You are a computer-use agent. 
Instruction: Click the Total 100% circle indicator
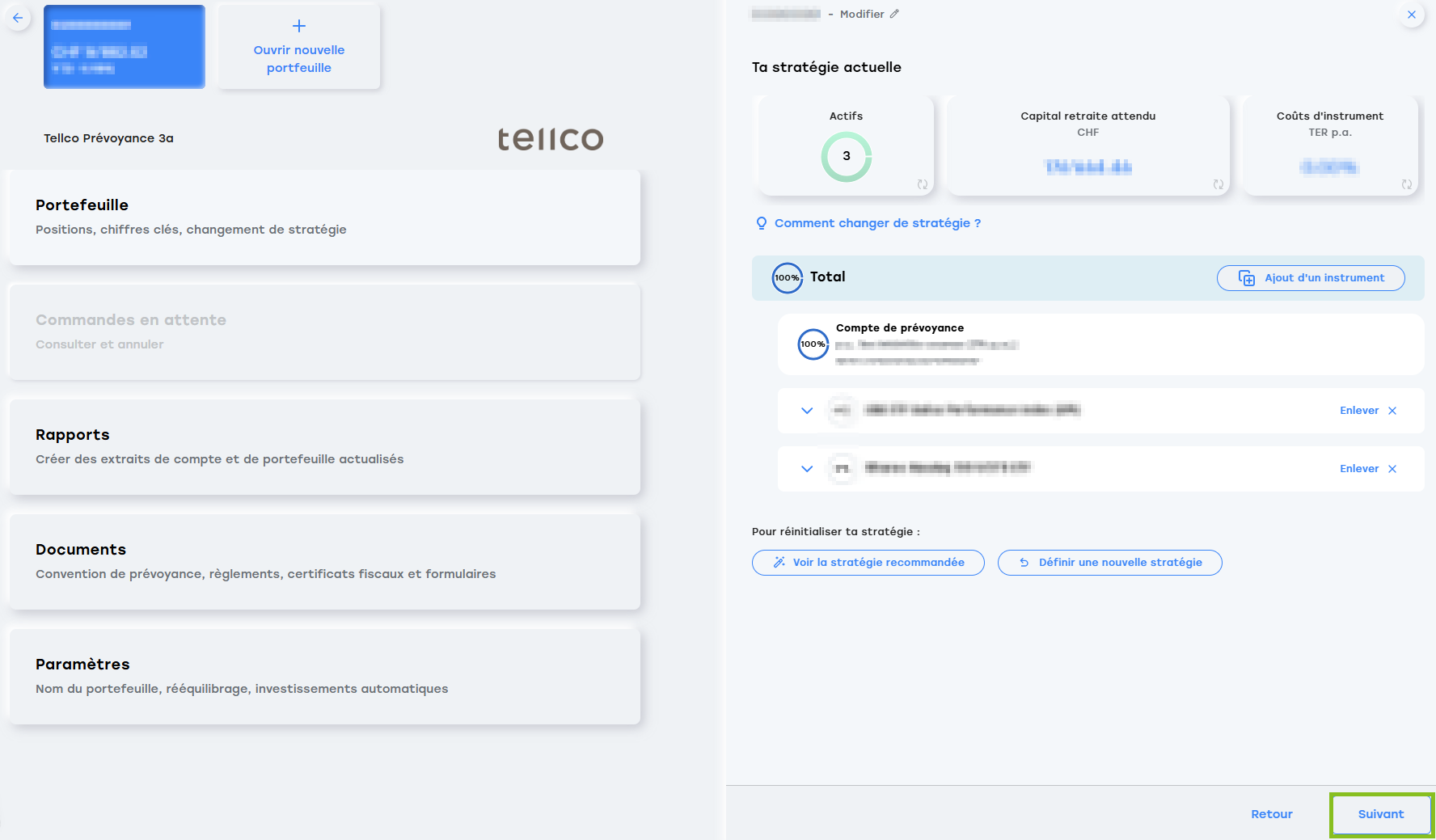pos(788,278)
